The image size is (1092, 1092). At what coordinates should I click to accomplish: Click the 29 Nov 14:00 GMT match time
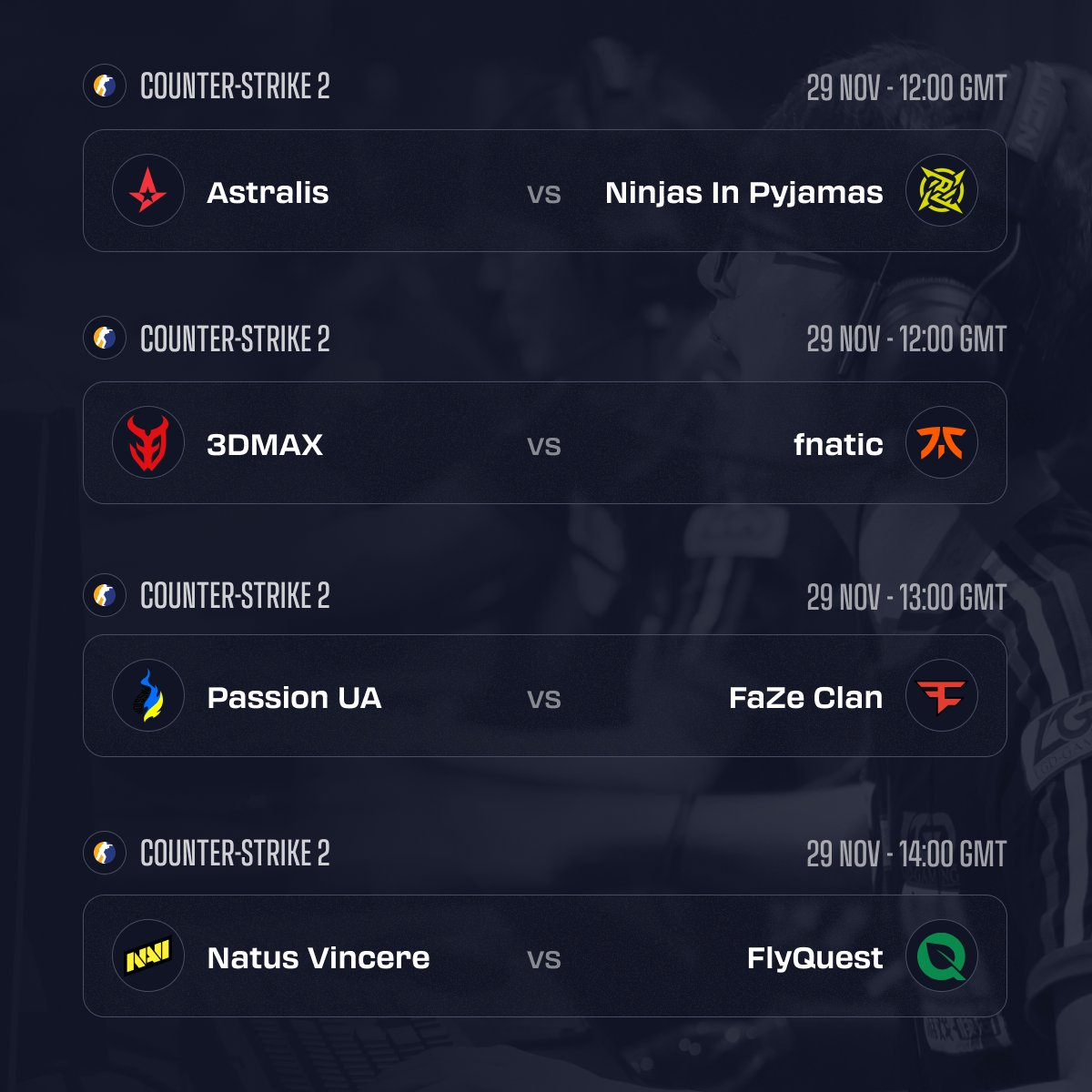tap(906, 854)
